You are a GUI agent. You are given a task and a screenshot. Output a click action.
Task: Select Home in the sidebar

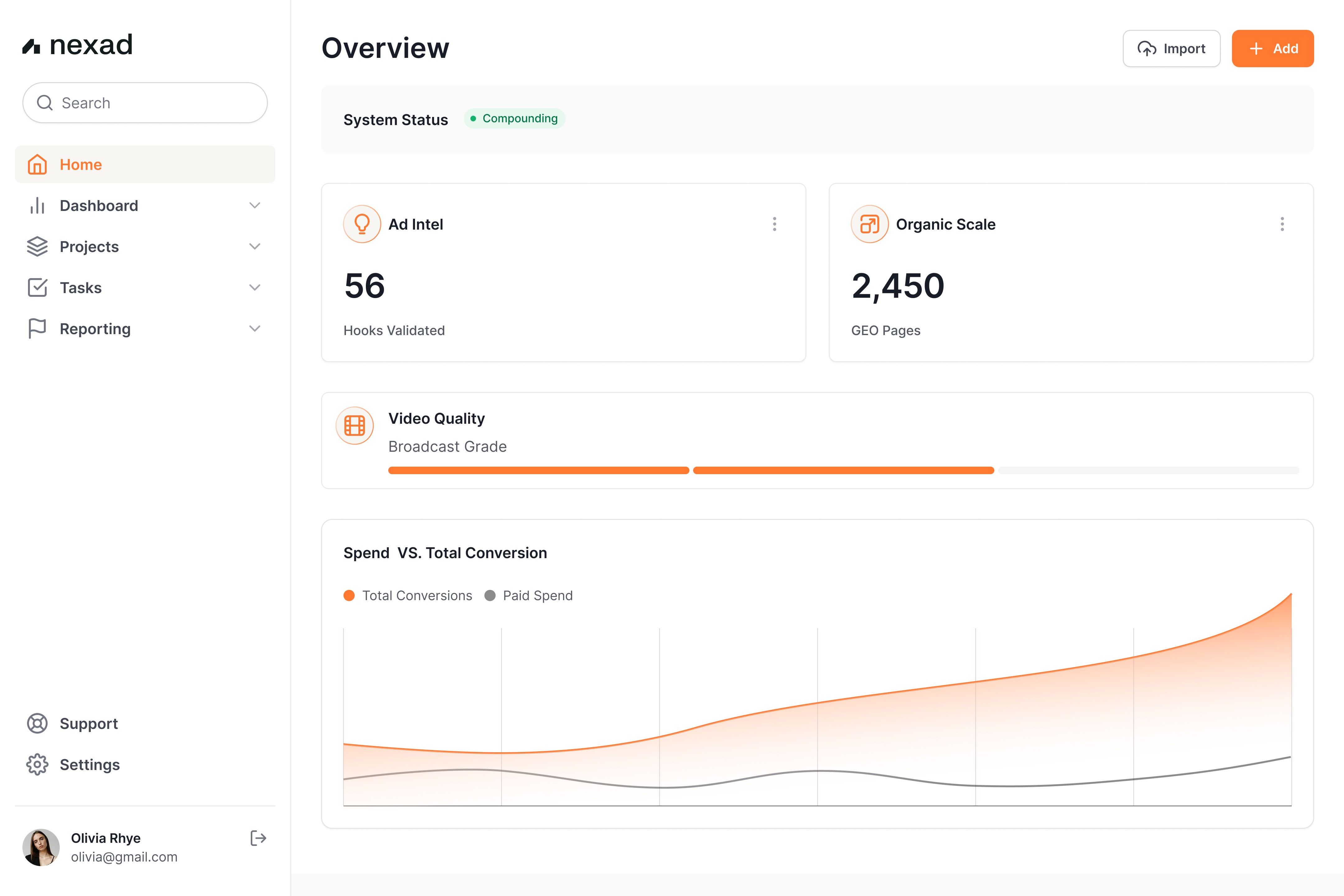coord(81,165)
